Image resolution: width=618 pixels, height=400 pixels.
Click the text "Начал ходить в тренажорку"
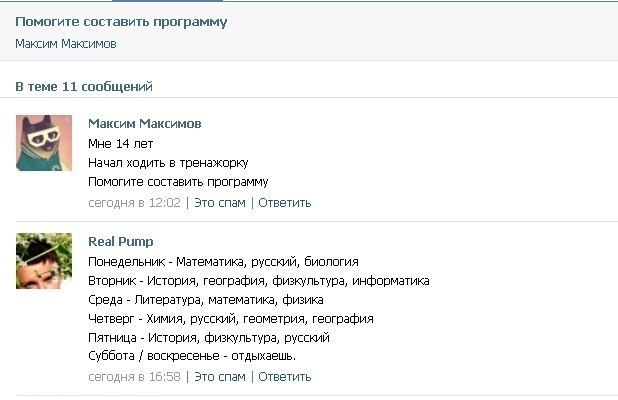point(167,162)
